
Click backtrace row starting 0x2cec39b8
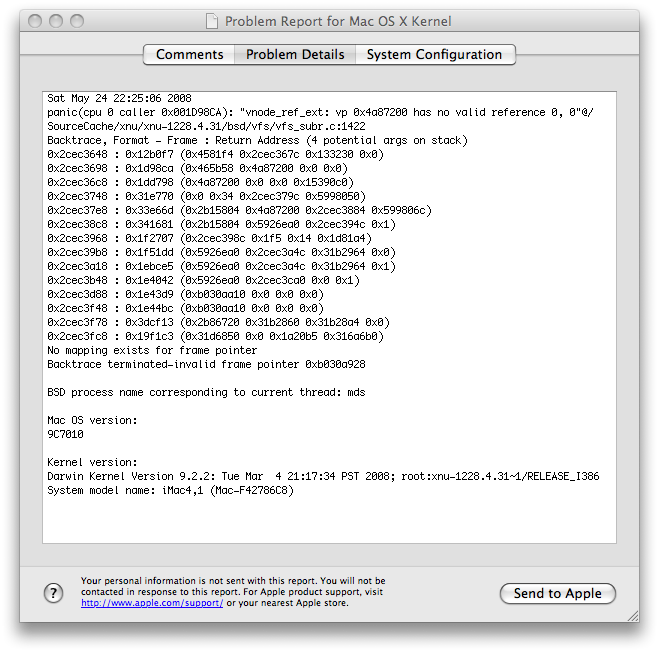pyautogui.click(x=221, y=252)
